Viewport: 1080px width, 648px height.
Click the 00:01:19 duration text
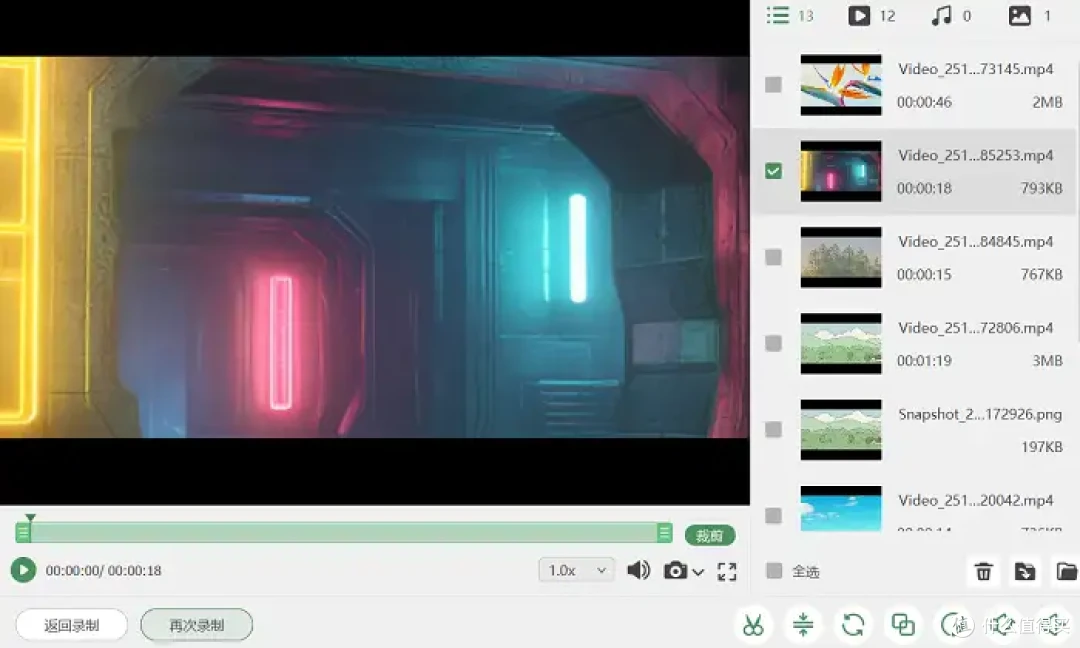point(924,360)
